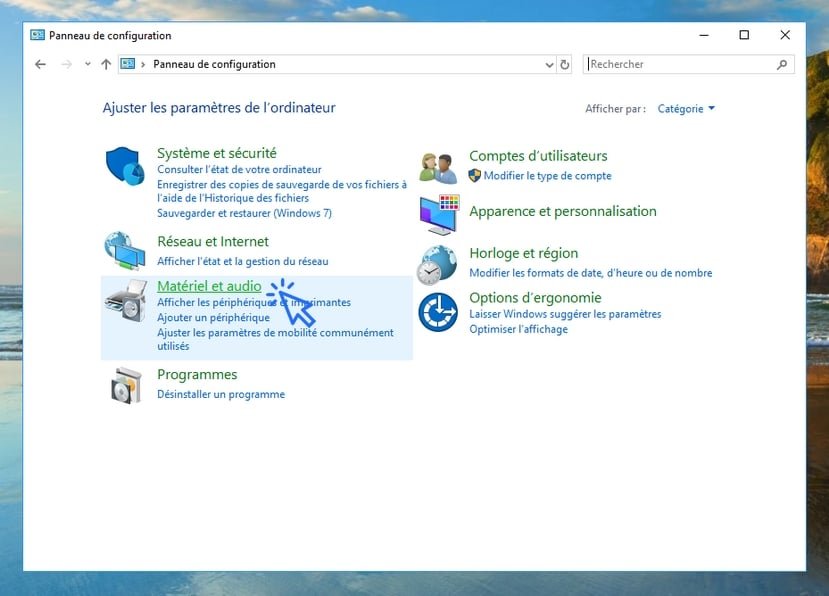This screenshot has height=596, width=829.
Task: Open Système et sécurité category
Action: coord(217,153)
